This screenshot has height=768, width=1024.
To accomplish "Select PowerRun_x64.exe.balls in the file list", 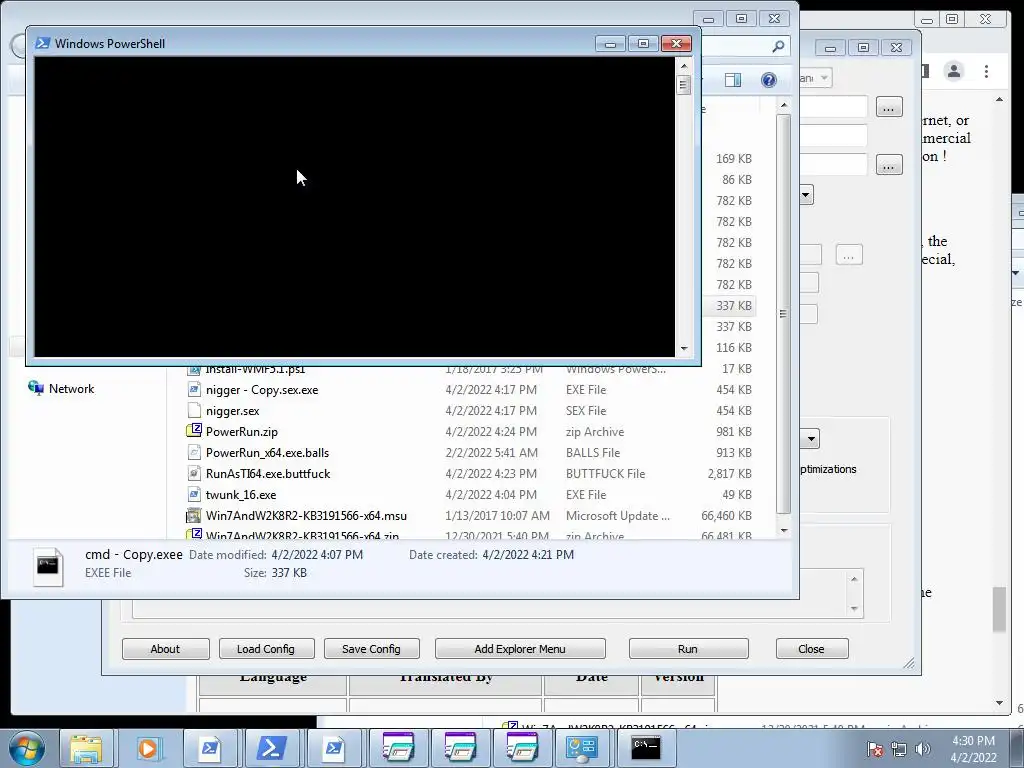I will 267,453.
